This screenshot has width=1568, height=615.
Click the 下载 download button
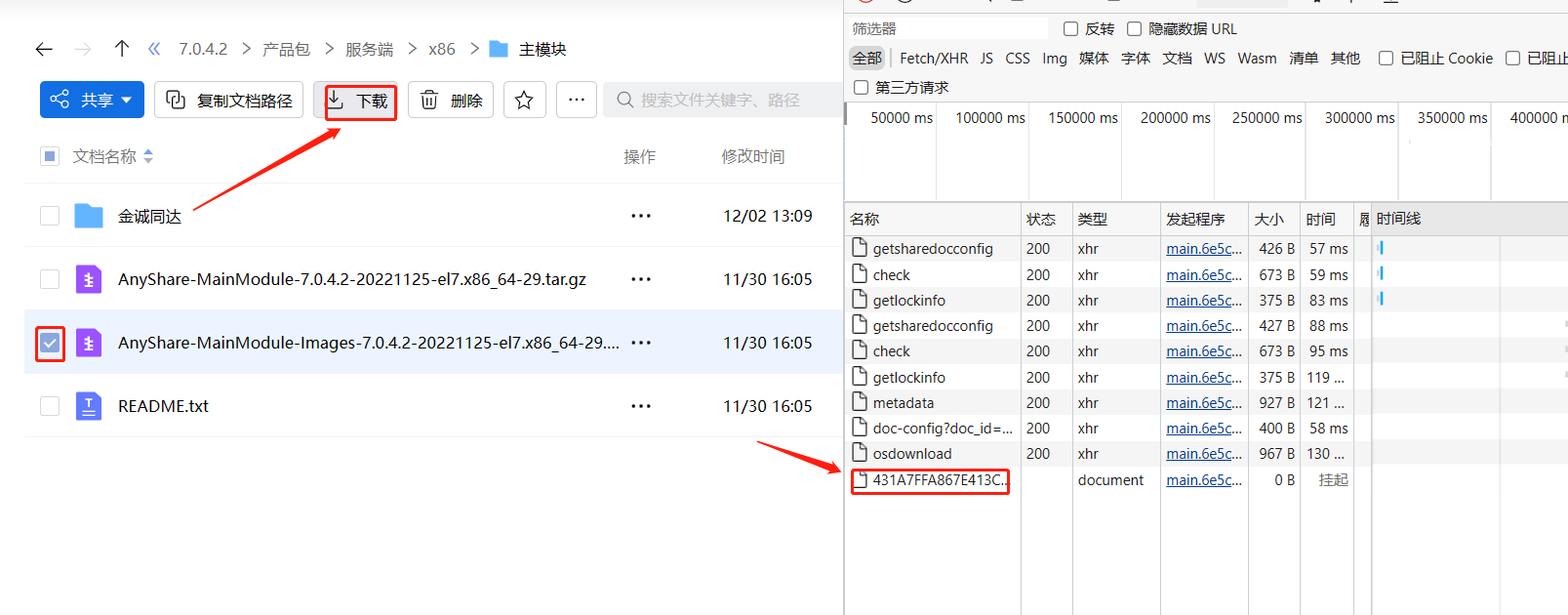[360, 101]
